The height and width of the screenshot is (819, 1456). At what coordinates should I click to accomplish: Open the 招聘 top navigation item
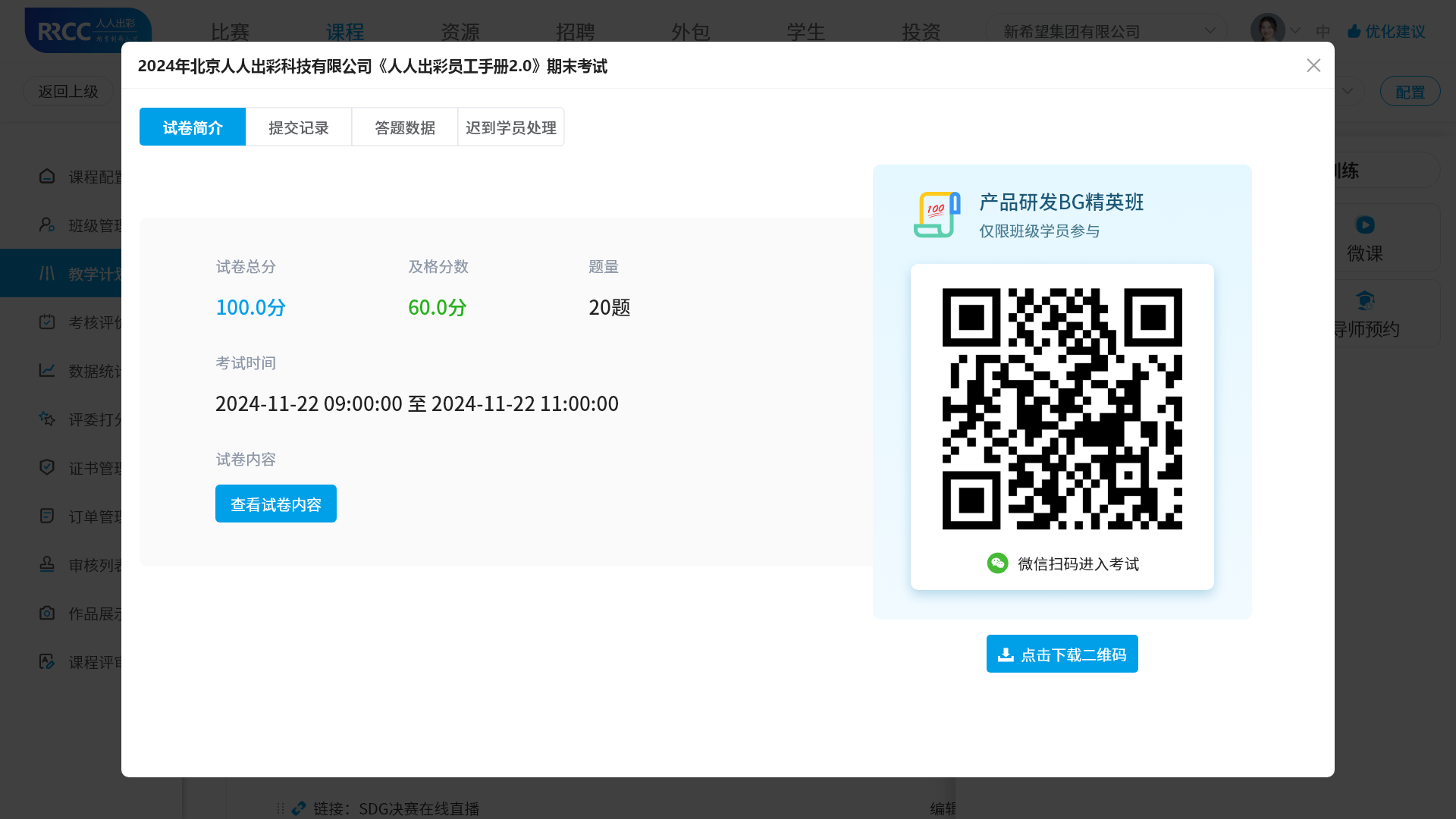coord(576,32)
